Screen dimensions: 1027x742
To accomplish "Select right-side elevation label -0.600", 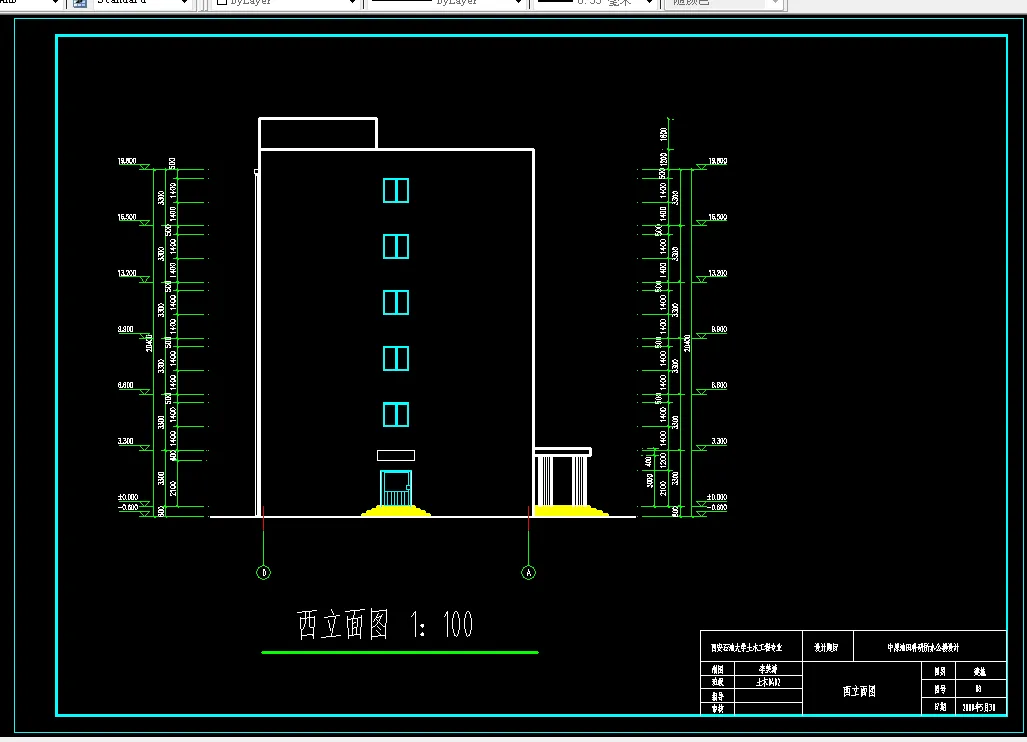I will 717,507.
